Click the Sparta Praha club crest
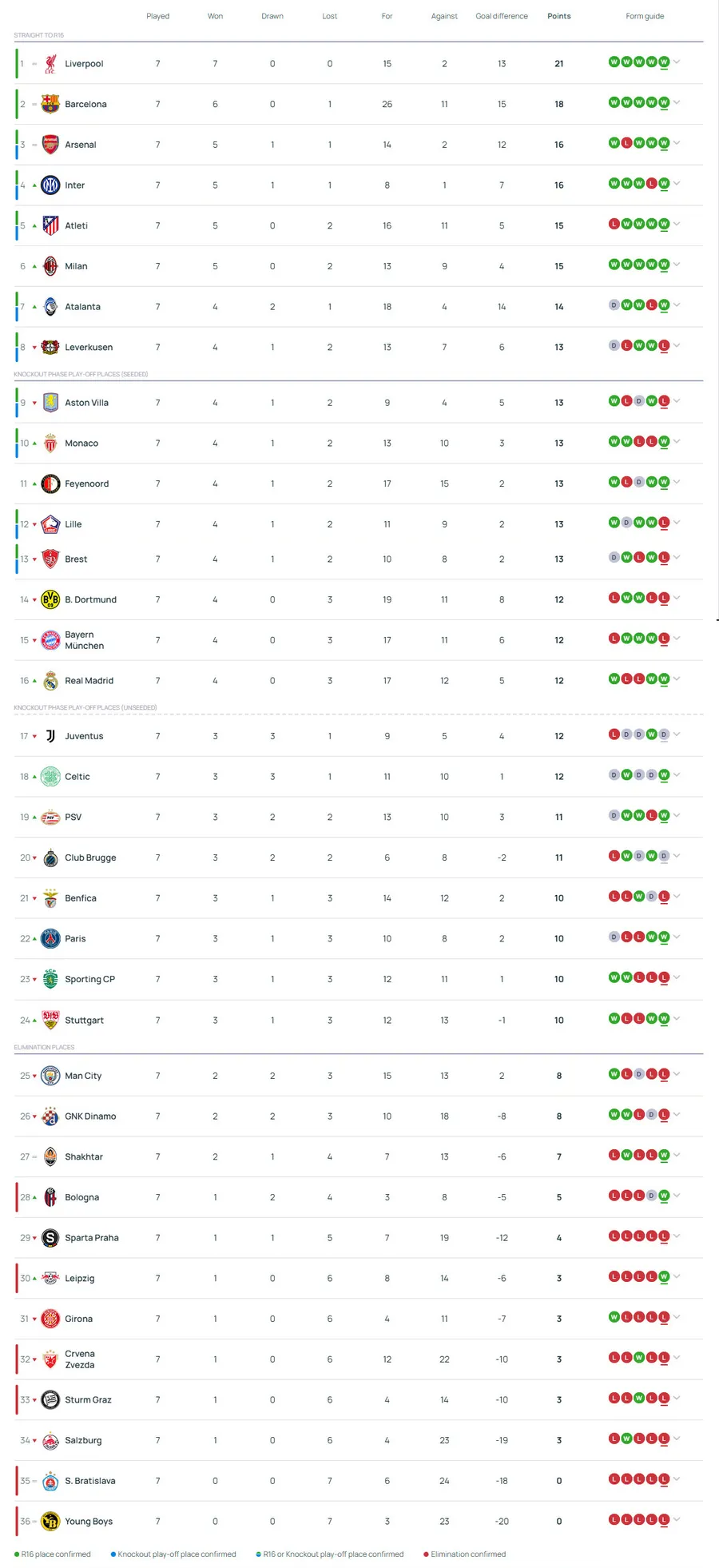The width and height of the screenshot is (719, 1568). click(x=50, y=1238)
